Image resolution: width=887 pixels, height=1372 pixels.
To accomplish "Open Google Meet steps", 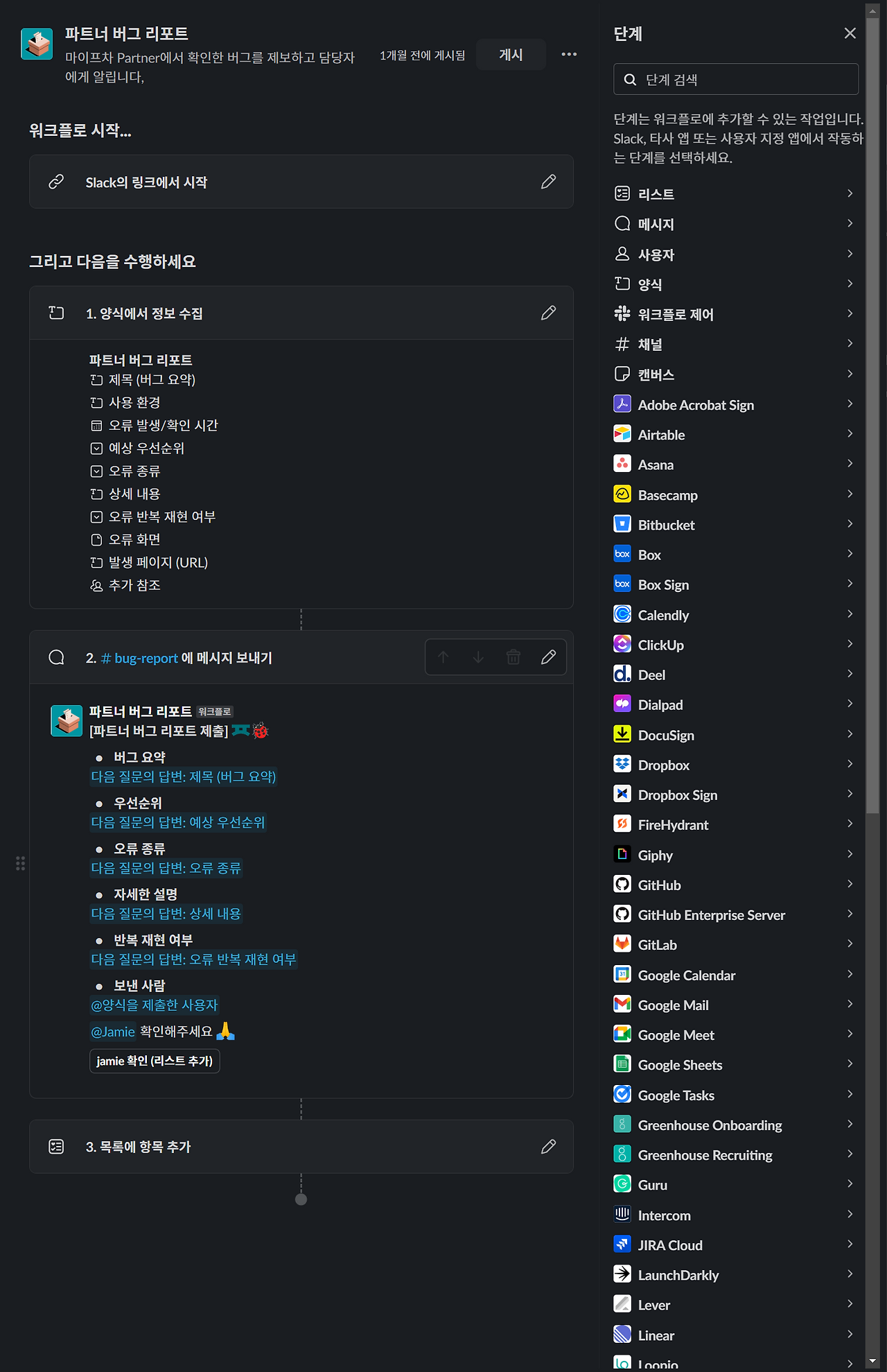I will [736, 1034].
